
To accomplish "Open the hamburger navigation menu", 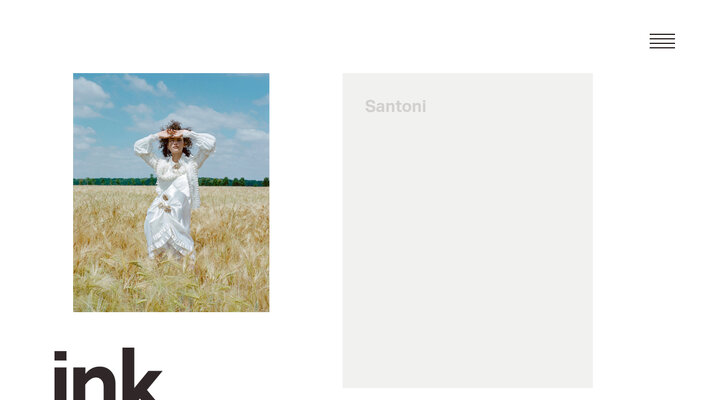I will coord(662,41).
